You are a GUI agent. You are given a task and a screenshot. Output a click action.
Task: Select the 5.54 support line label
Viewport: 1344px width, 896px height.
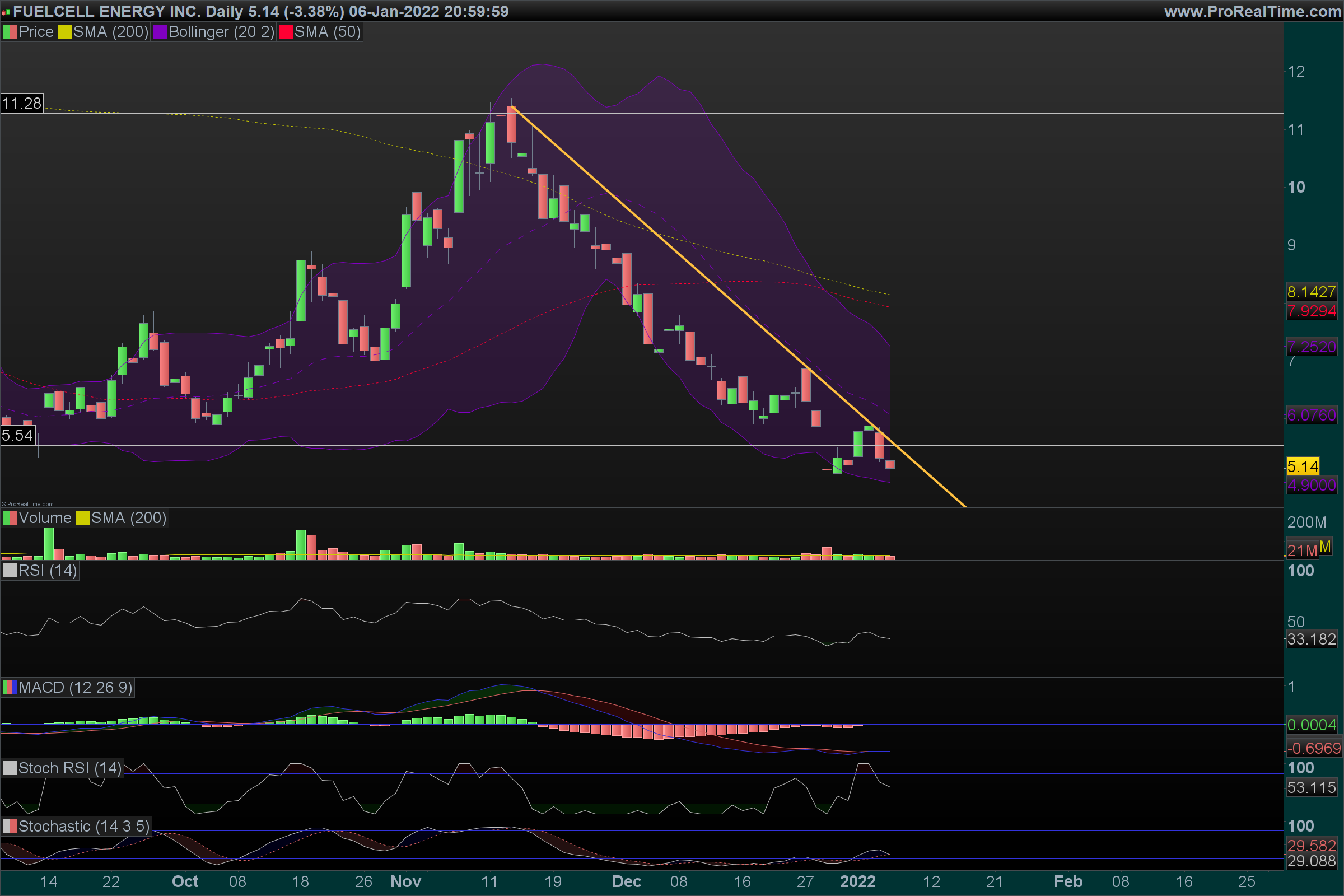click(x=18, y=436)
